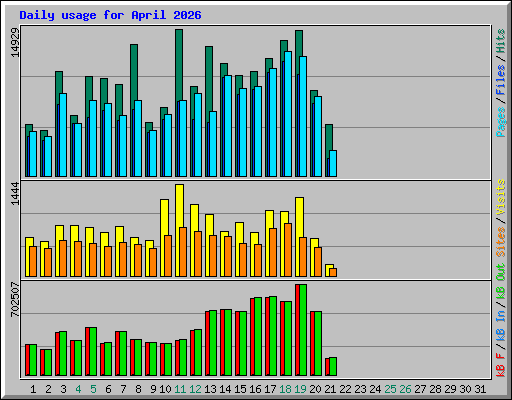Image resolution: width=512 pixels, height=400 pixels.
Task: Click day label 14 on the x-axis
Action: (225, 389)
